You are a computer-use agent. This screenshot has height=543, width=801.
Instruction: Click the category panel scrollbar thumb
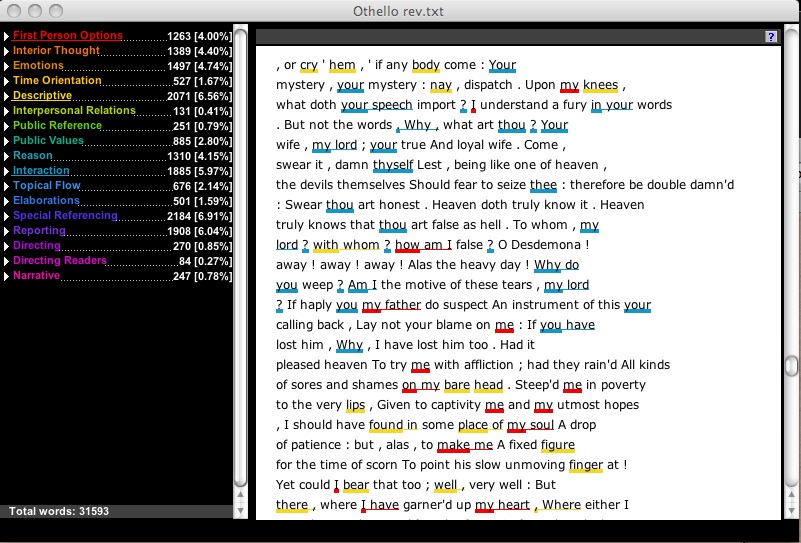coord(241,256)
